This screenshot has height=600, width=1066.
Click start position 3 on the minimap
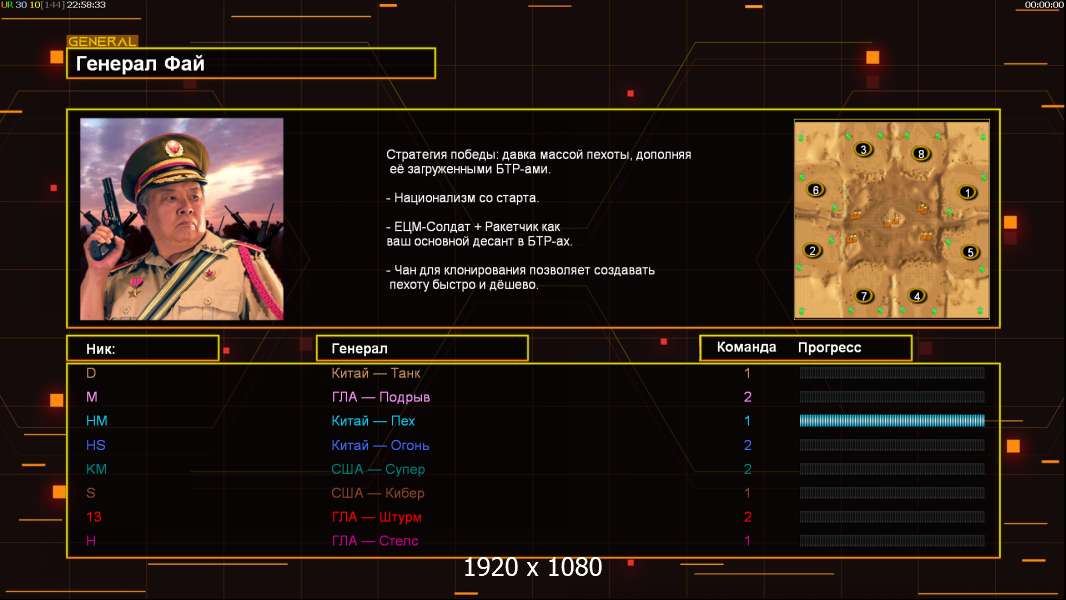pyautogui.click(x=863, y=149)
